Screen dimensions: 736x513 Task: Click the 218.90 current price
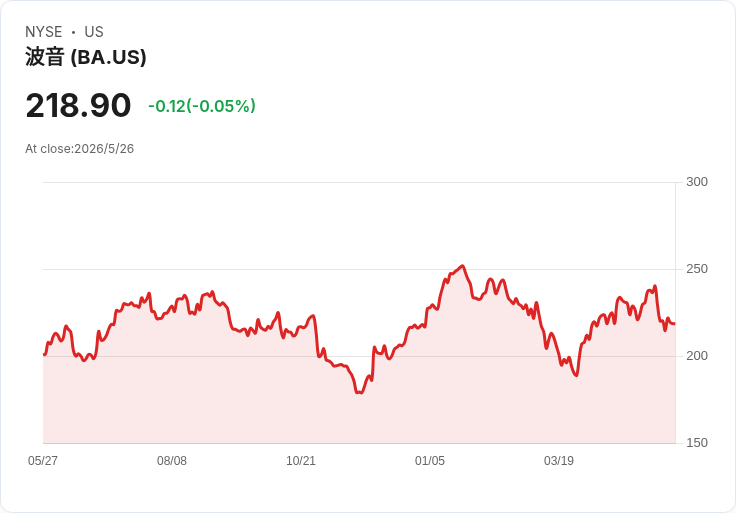pos(78,105)
